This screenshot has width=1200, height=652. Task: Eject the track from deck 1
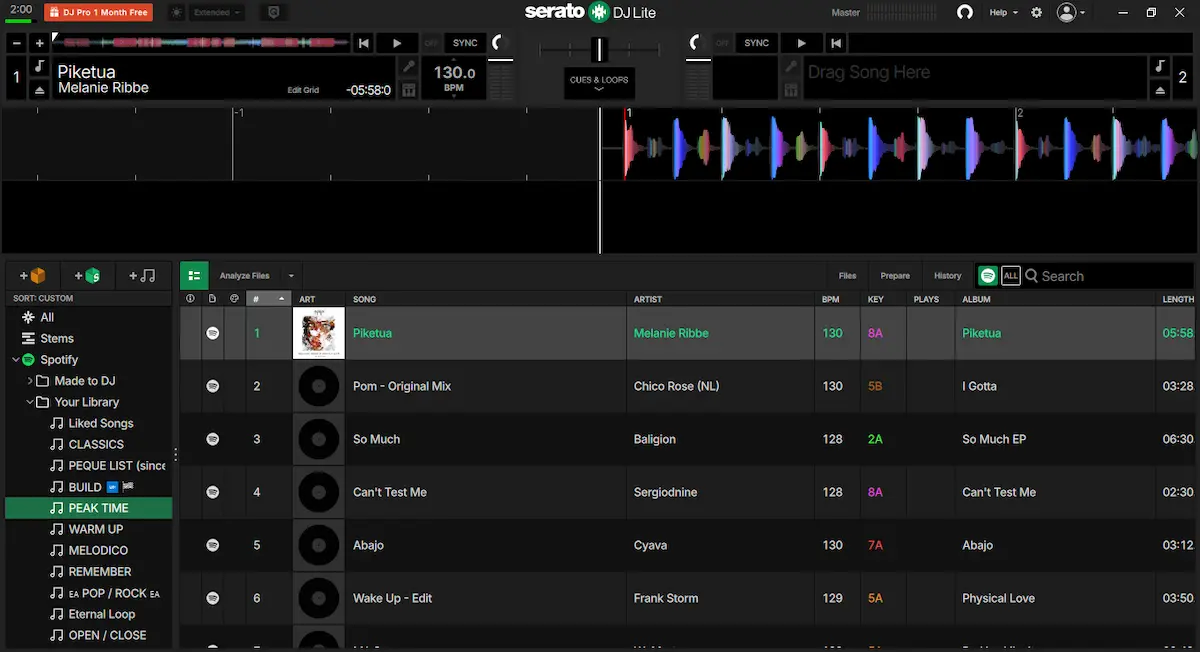40,89
